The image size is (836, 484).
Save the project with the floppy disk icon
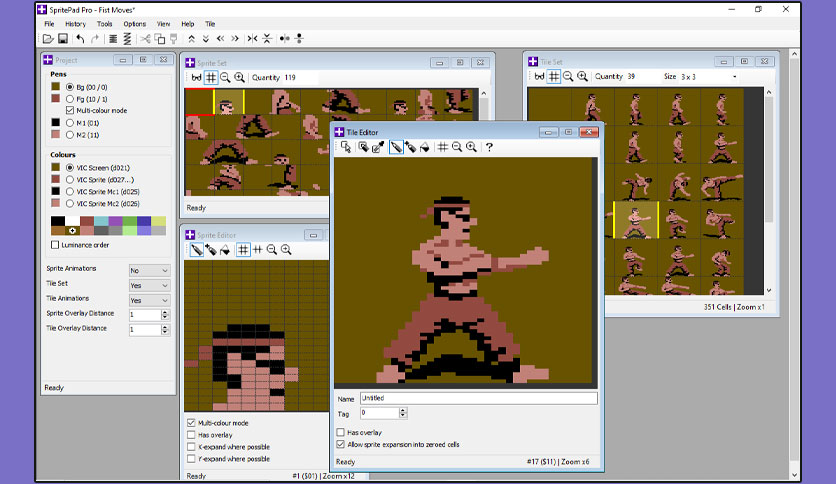[x=63, y=38]
